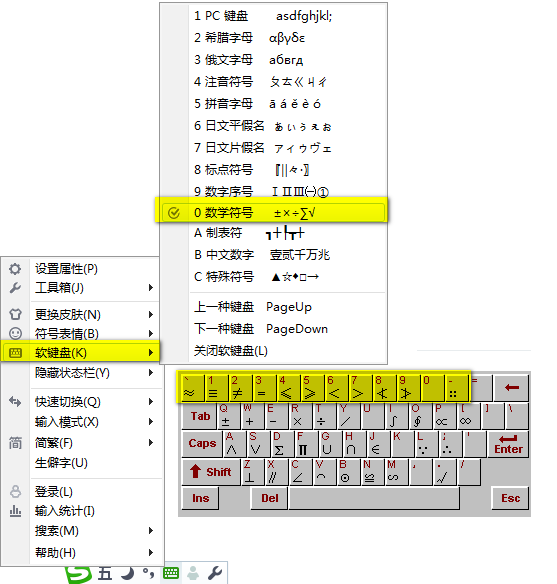Click the person icon beside 登录(L)

point(15,492)
